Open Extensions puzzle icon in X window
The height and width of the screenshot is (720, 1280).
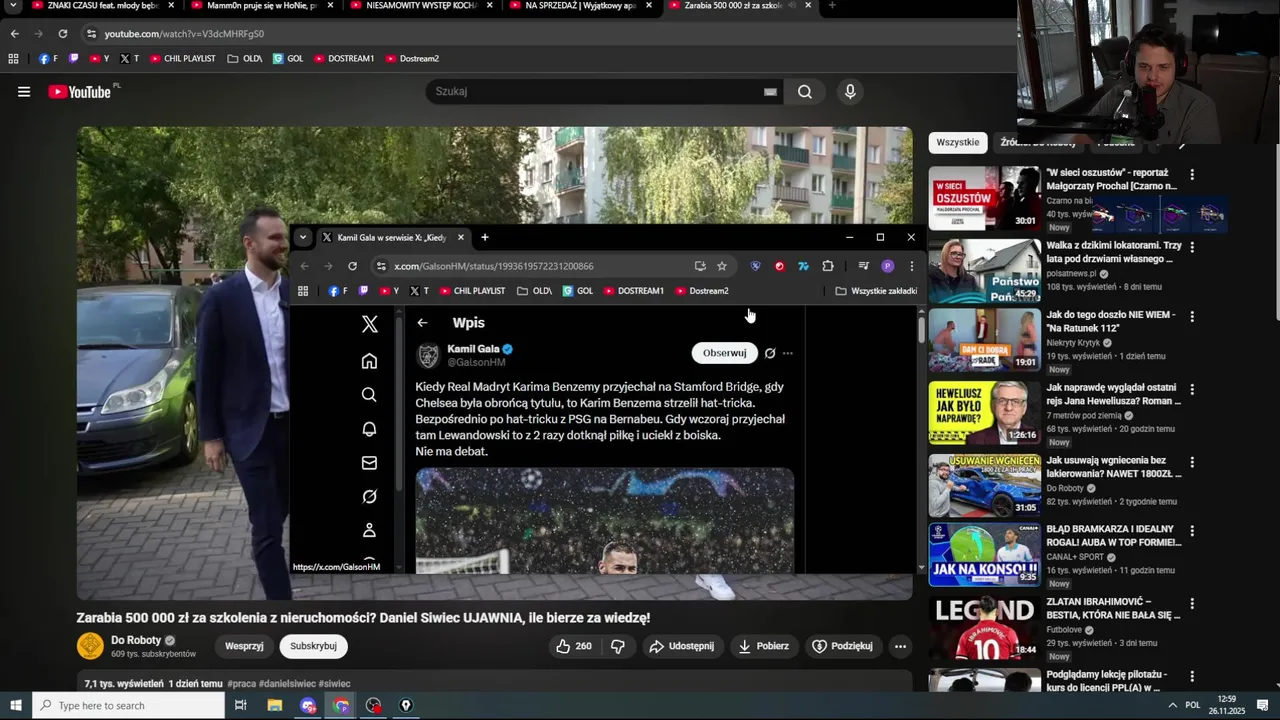click(828, 266)
